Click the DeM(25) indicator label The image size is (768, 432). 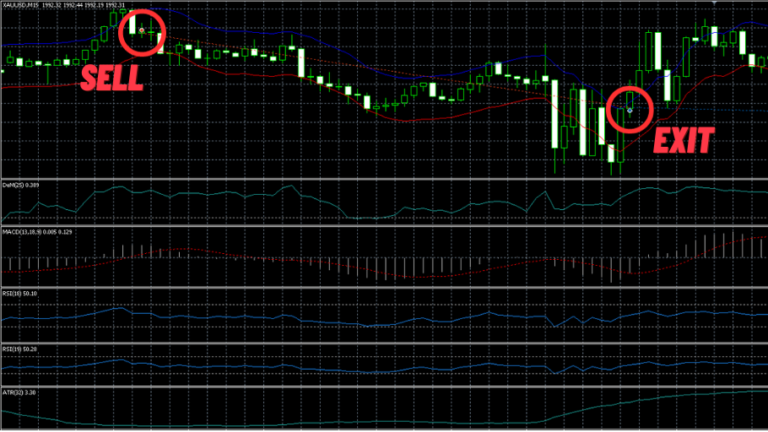point(14,184)
